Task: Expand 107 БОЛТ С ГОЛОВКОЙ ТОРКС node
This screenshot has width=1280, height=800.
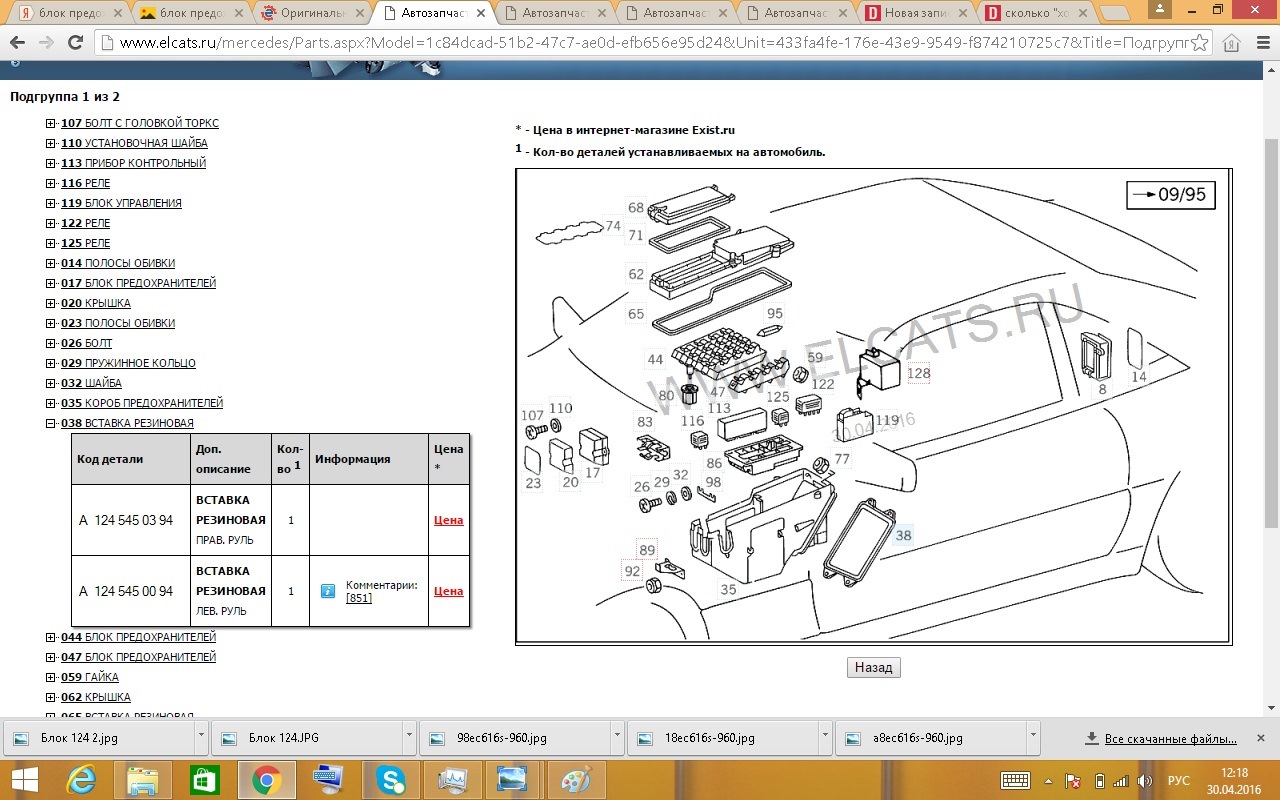Action: [x=51, y=123]
